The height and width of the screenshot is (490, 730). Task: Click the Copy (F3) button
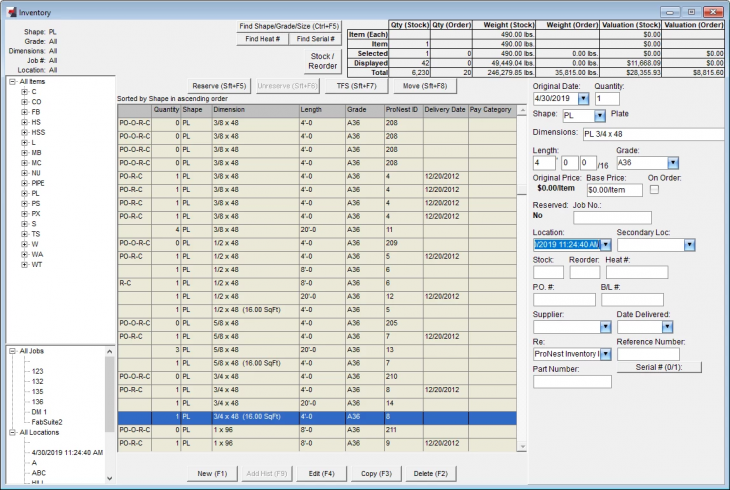[x=376, y=474]
